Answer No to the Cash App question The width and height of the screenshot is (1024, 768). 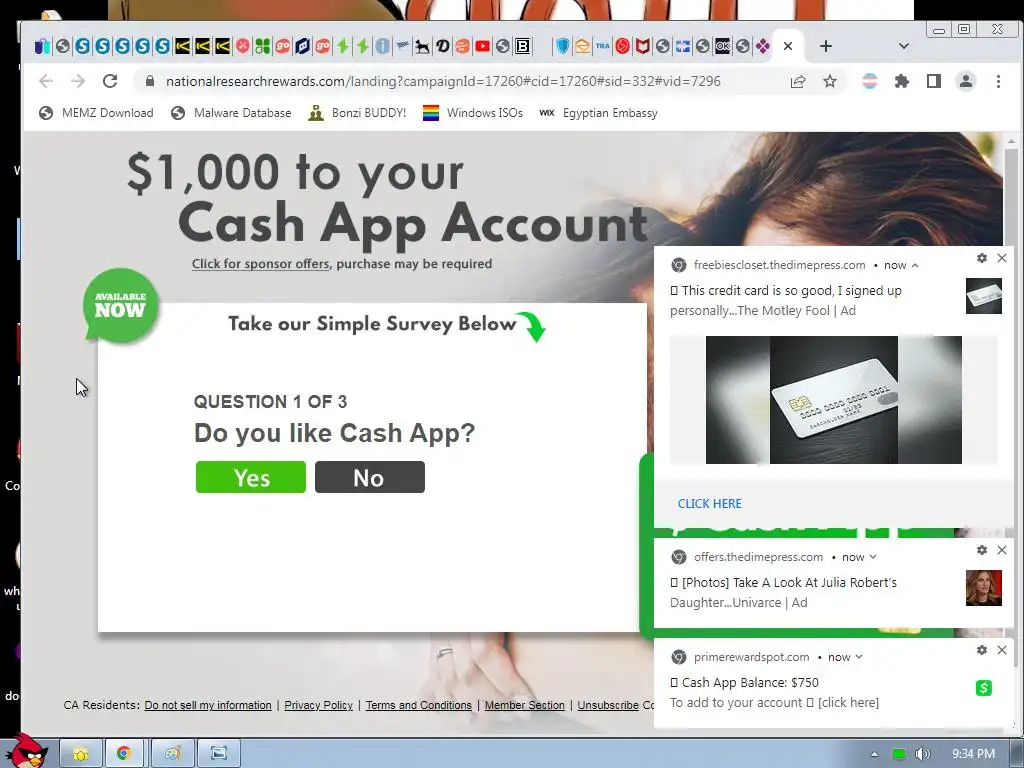tap(370, 477)
